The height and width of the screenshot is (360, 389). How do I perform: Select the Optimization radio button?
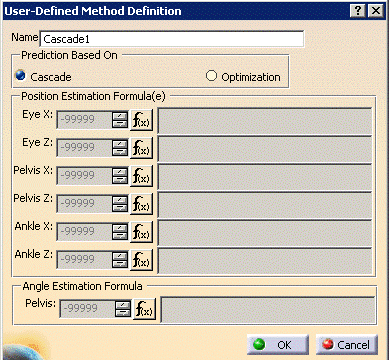pyautogui.click(x=211, y=76)
